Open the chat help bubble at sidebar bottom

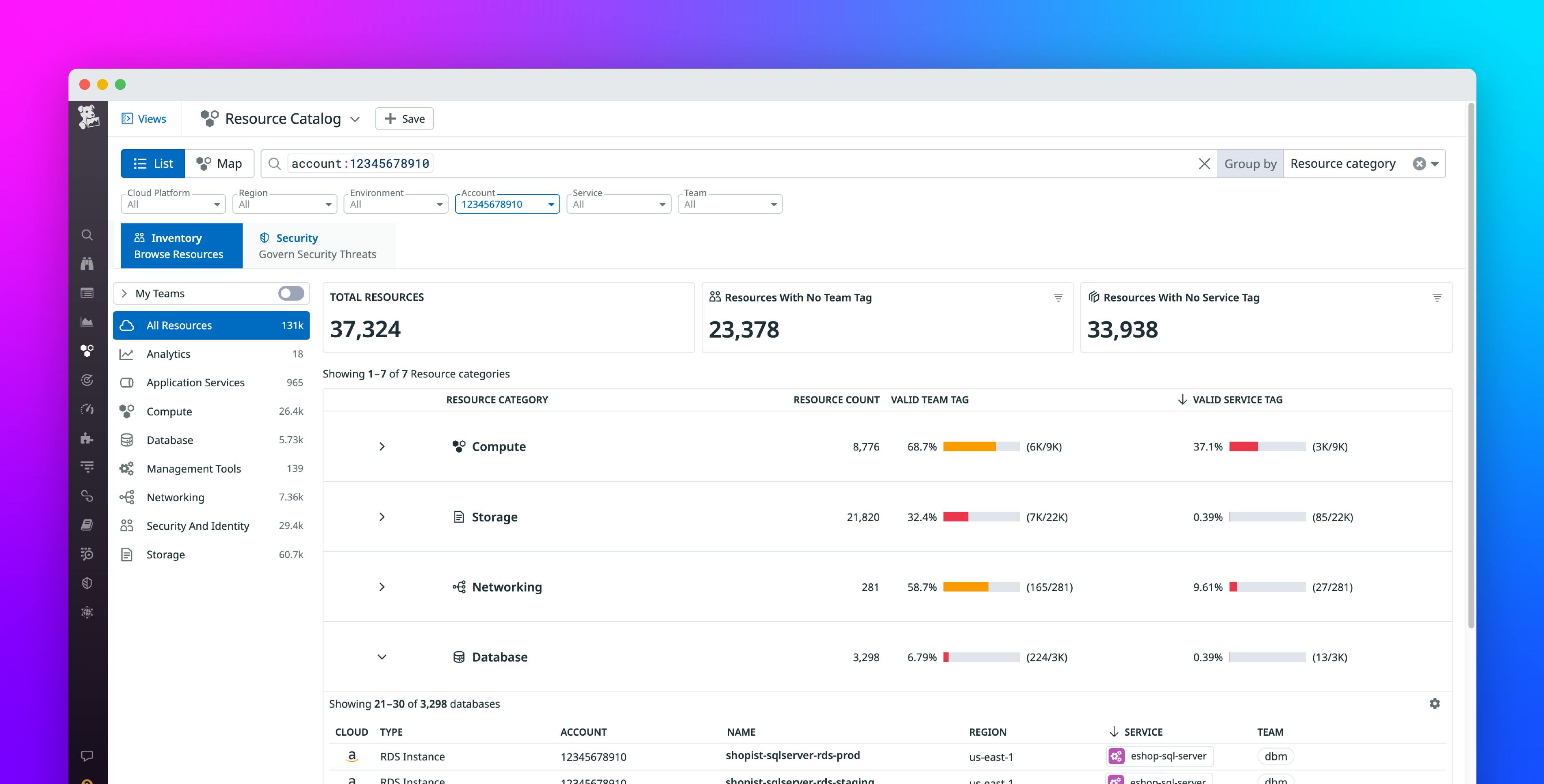[x=87, y=755]
